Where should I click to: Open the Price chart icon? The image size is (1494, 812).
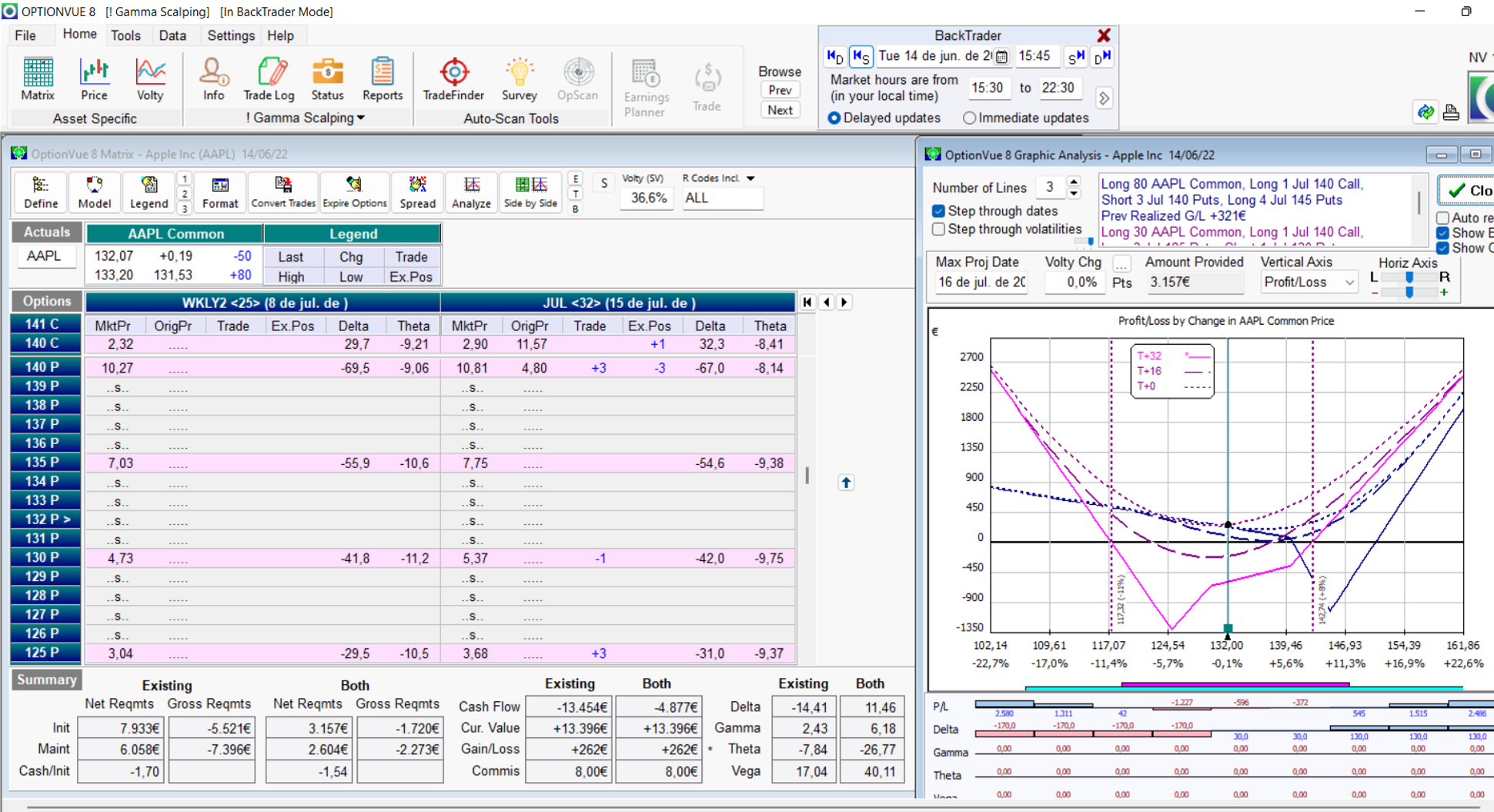[94, 79]
